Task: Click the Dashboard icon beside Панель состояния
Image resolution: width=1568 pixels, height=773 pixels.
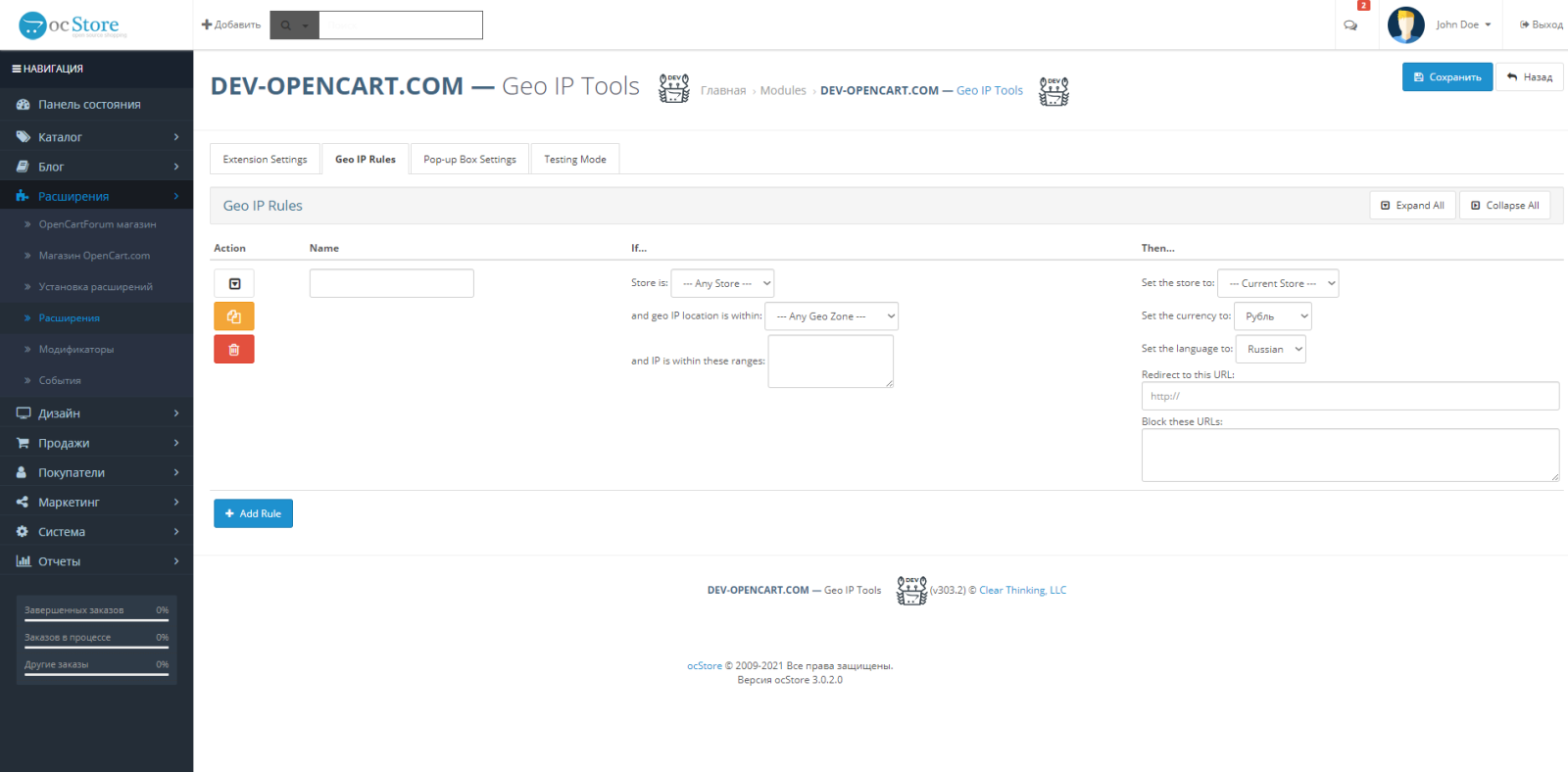Action: point(23,105)
